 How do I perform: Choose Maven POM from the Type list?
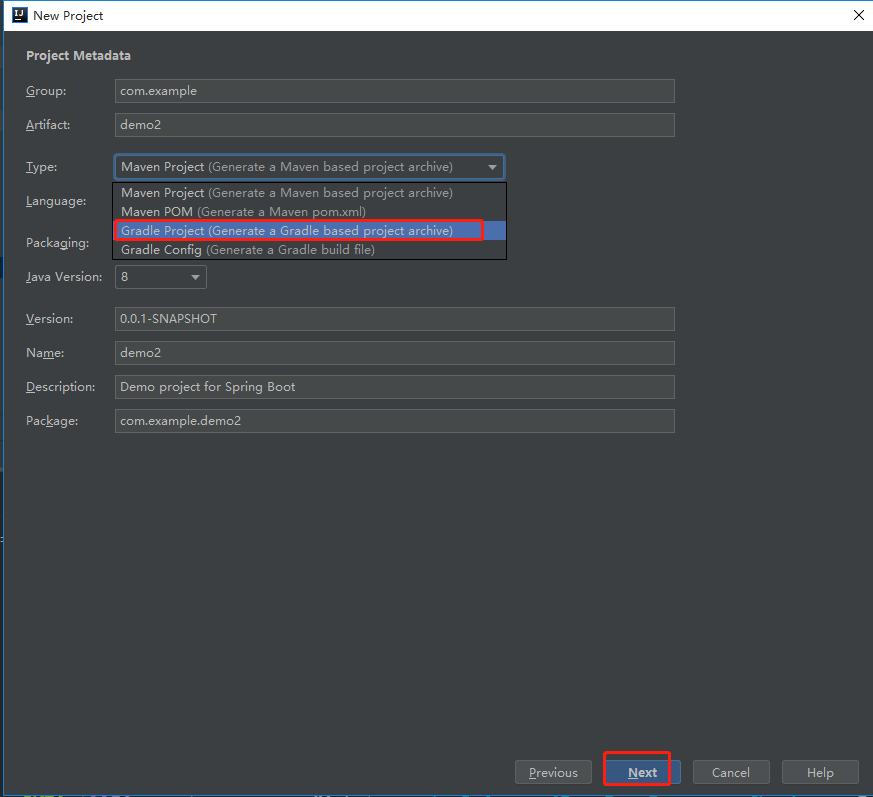pos(310,212)
